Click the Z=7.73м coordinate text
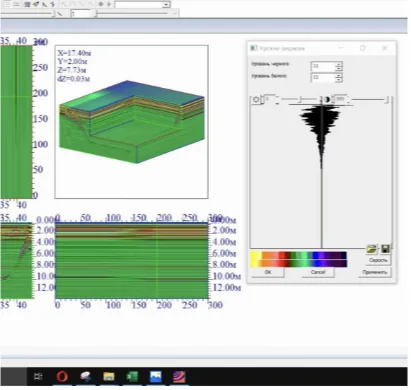Screen dimensions: 411x390 pos(71,70)
